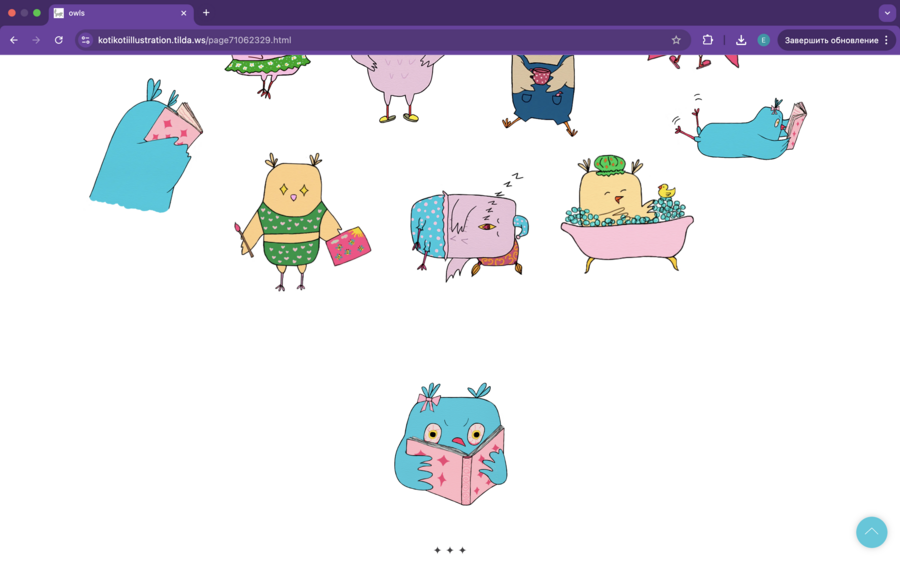900x563 pixels.
Task: Click the lilac owl with yellow slippers
Action: click(x=398, y=88)
